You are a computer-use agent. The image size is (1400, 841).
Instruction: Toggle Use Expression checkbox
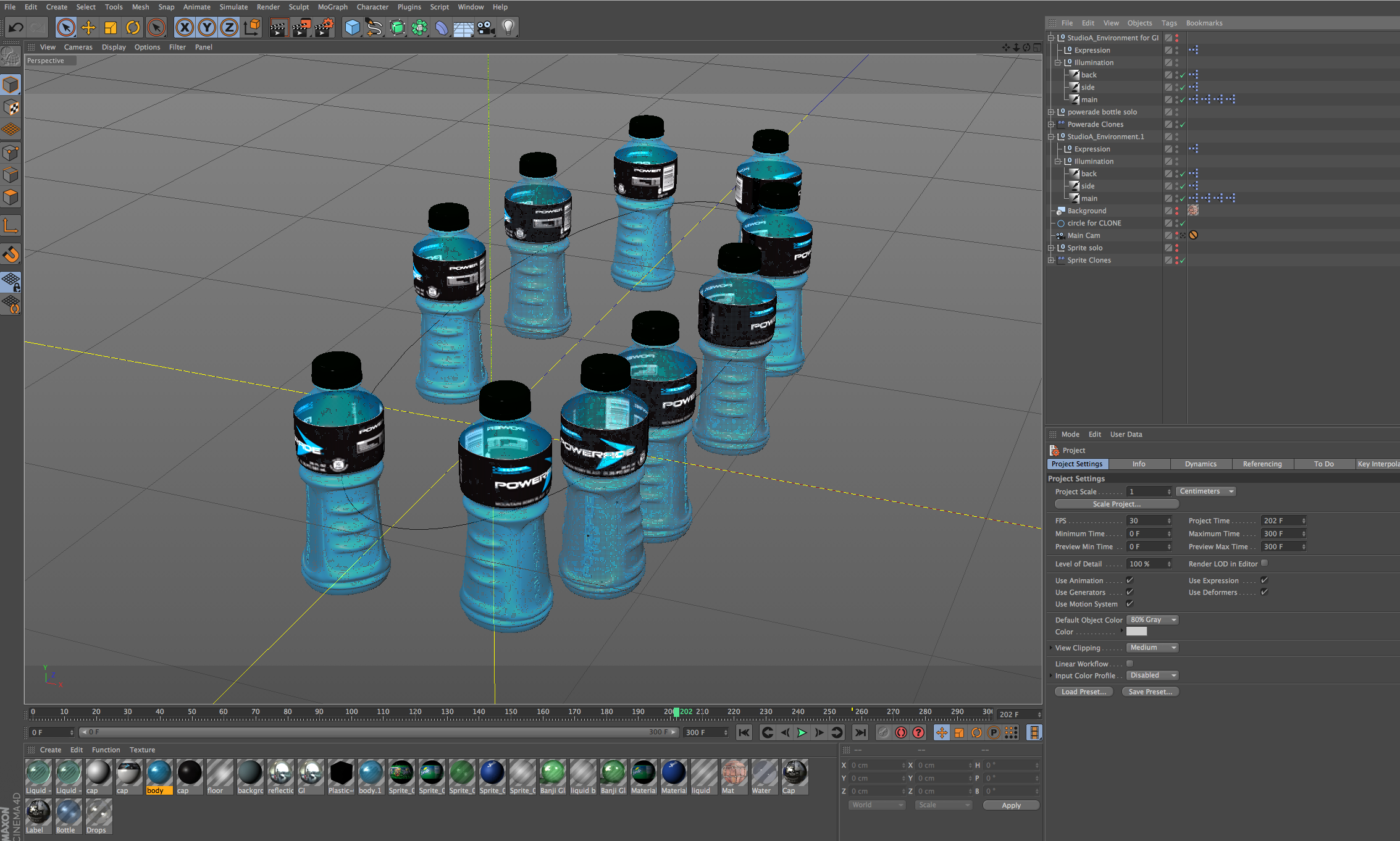1264,580
